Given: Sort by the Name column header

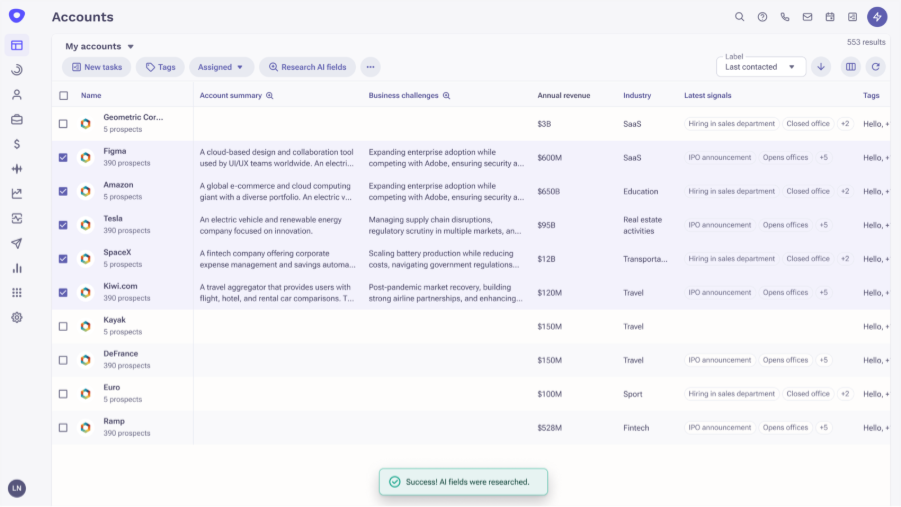Looking at the screenshot, I should coord(91,95).
